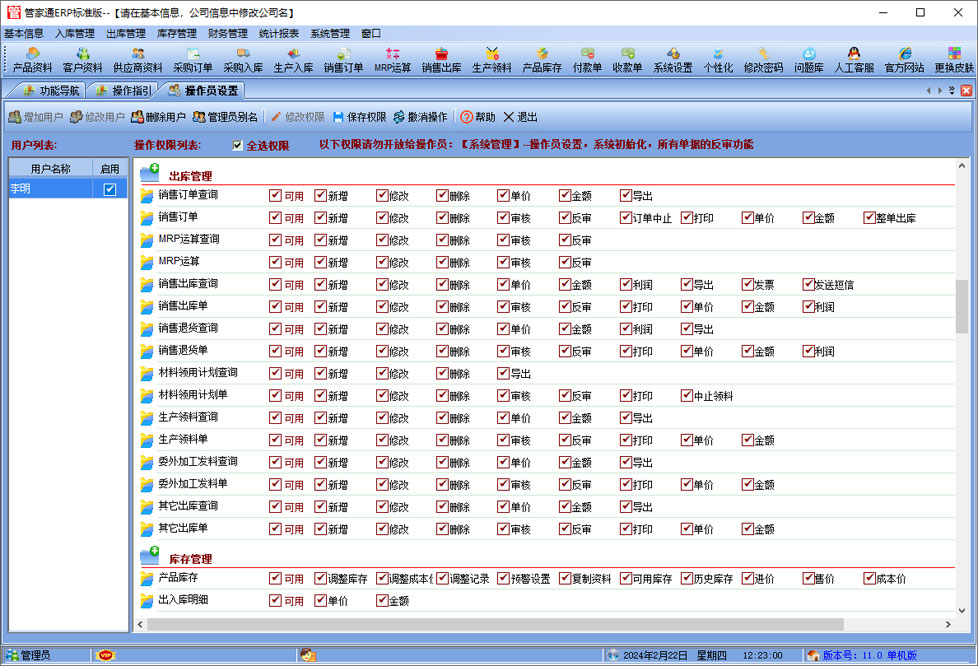Click the 保存权限 button
This screenshot has height=666, width=978.
click(359, 117)
